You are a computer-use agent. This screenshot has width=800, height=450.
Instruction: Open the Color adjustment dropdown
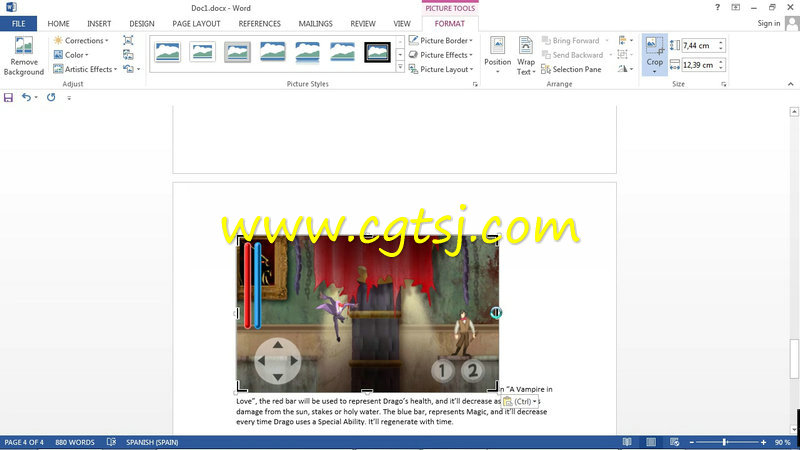pos(71,55)
